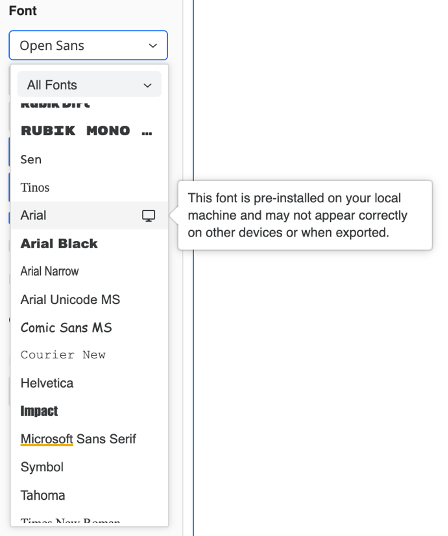Expand the All Fonts filter dropdown

(89, 84)
